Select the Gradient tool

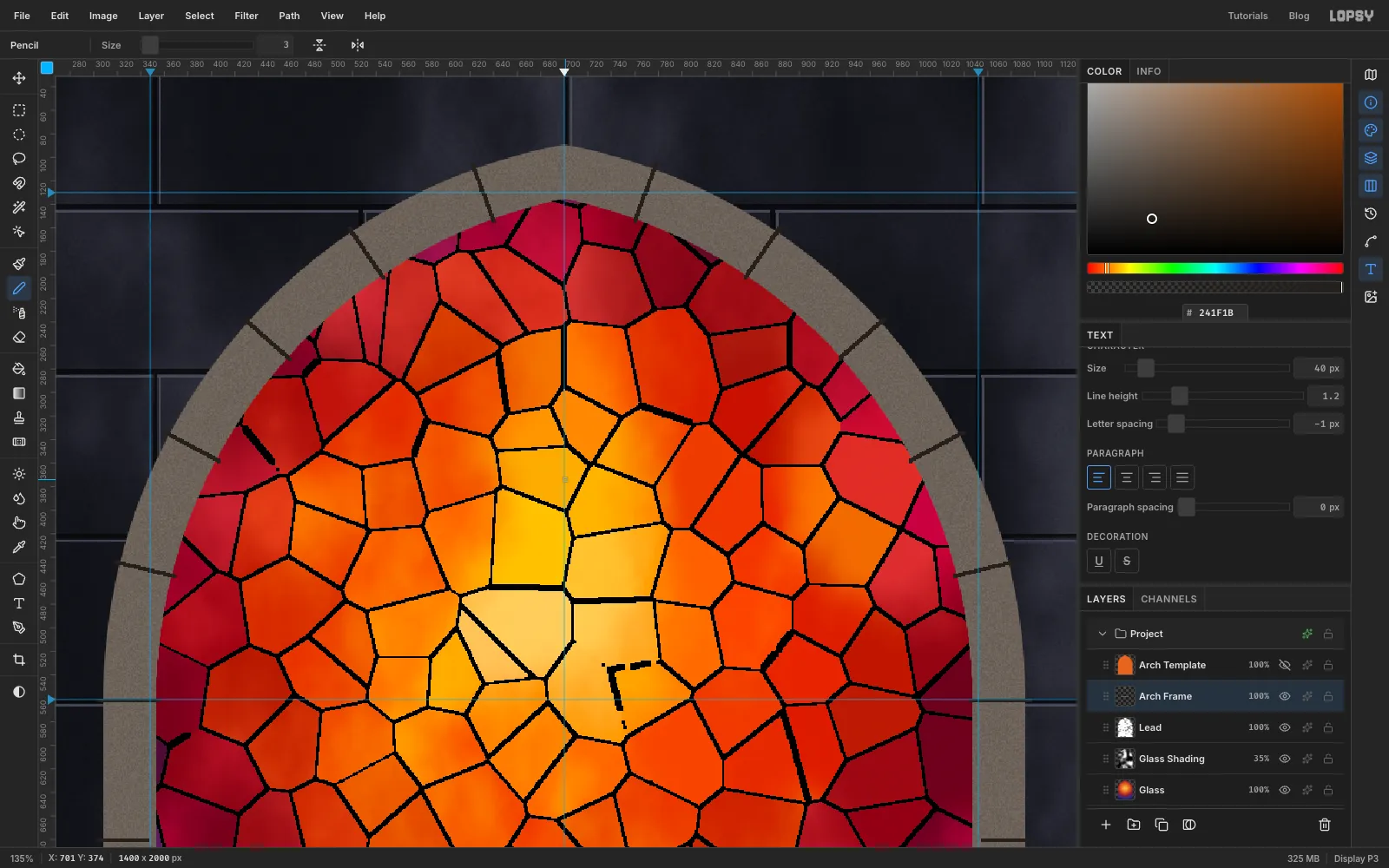(x=19, y=393)
